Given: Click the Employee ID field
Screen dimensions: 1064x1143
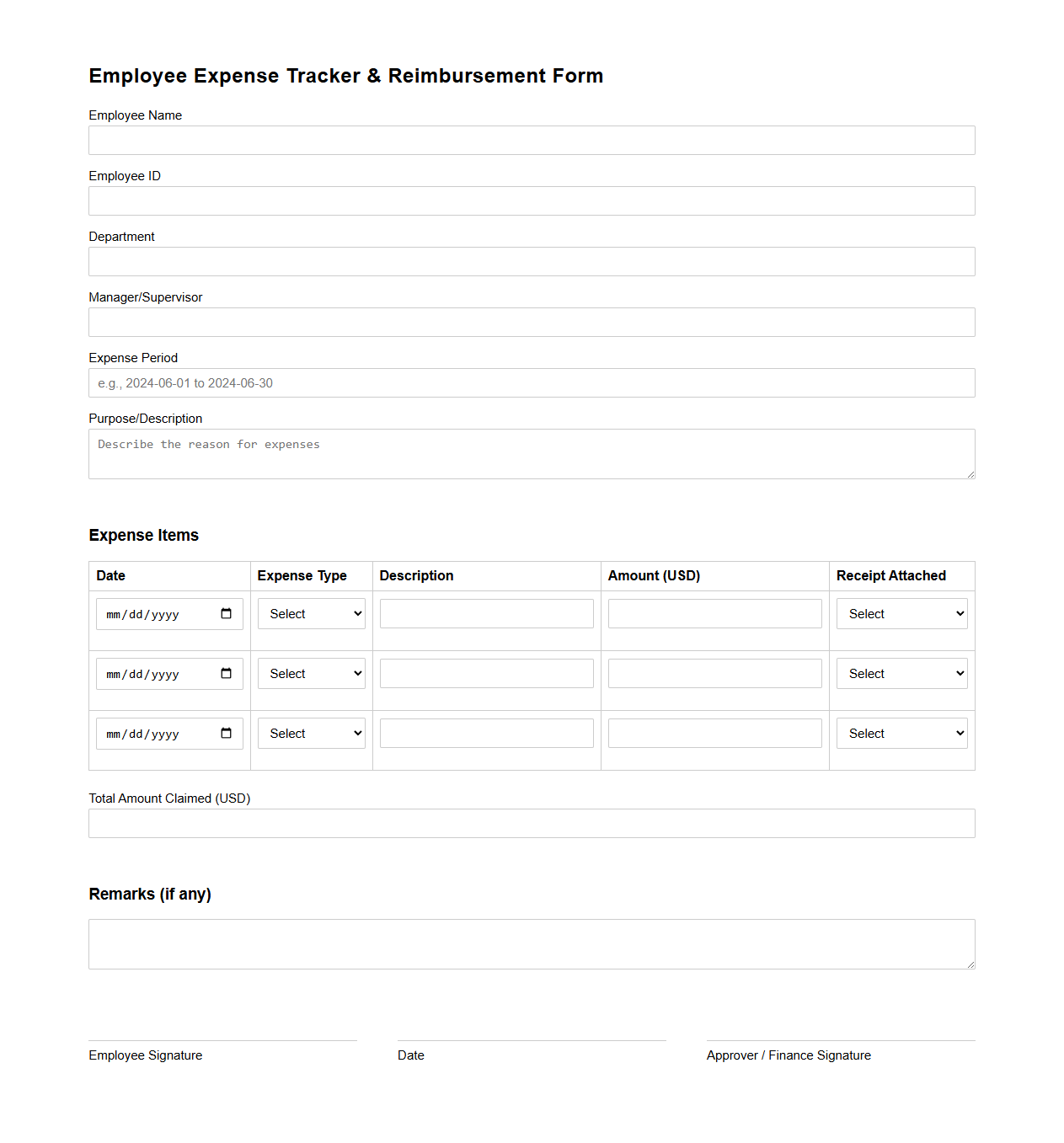Looking at the screenshot, I should 532,200.
